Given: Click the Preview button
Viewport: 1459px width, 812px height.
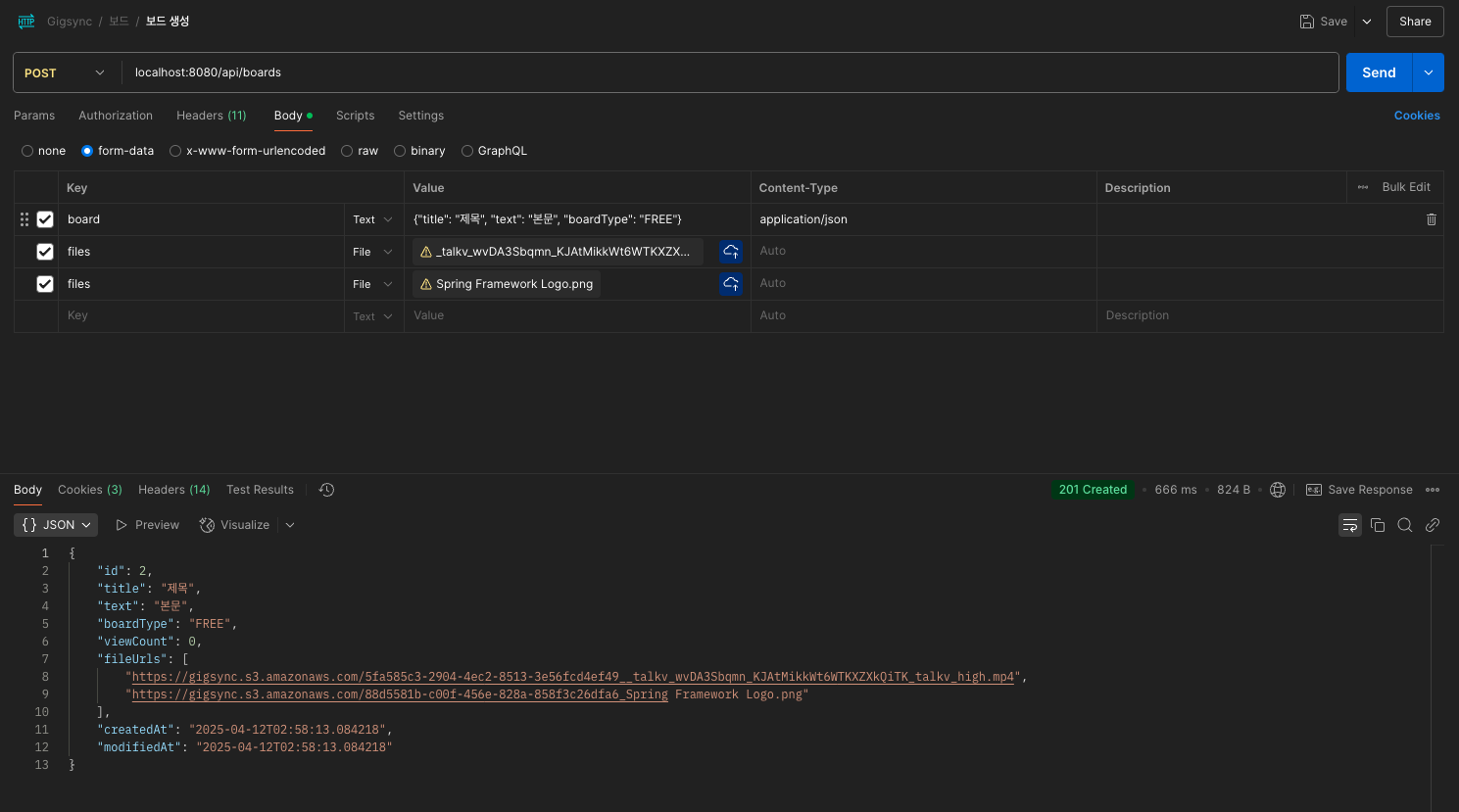Looking at the screenshot, I should click(x=148, y=525).
